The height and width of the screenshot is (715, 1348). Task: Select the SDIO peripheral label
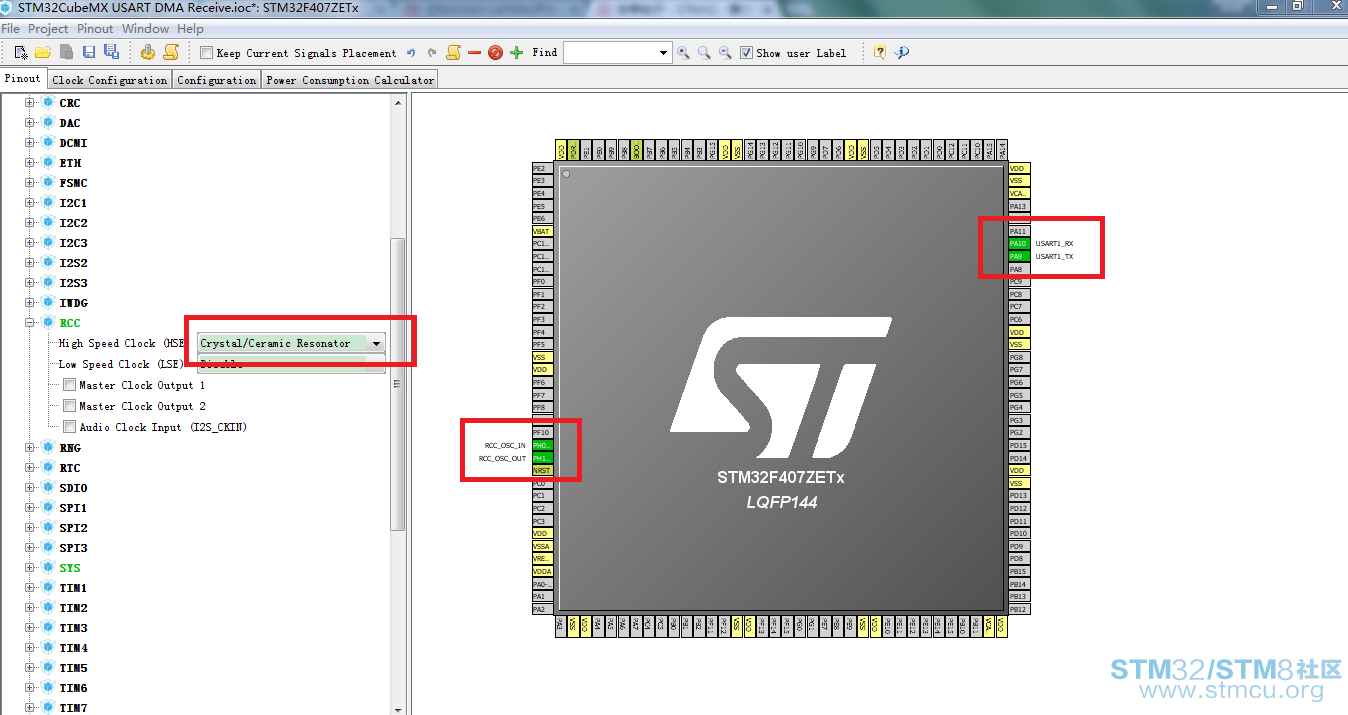73,488
